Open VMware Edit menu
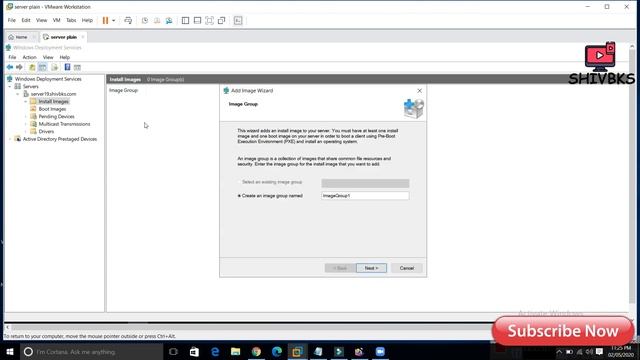This screenshot has height=360, width=640. point(26,20)
